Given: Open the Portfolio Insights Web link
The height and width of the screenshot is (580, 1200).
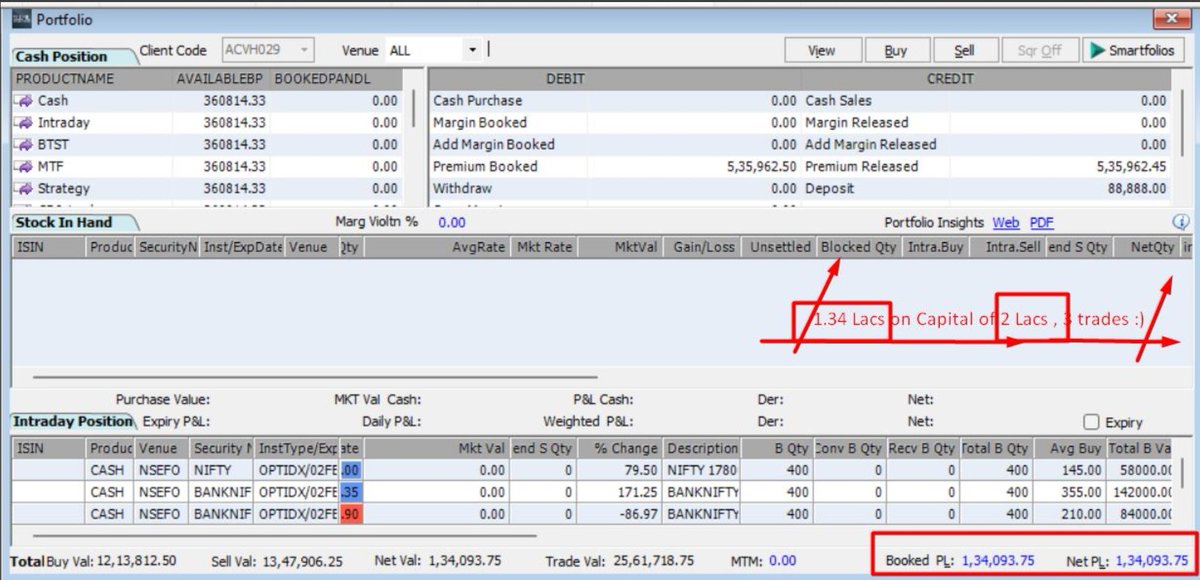Looking at the screenshot, I should (1006, 222).
